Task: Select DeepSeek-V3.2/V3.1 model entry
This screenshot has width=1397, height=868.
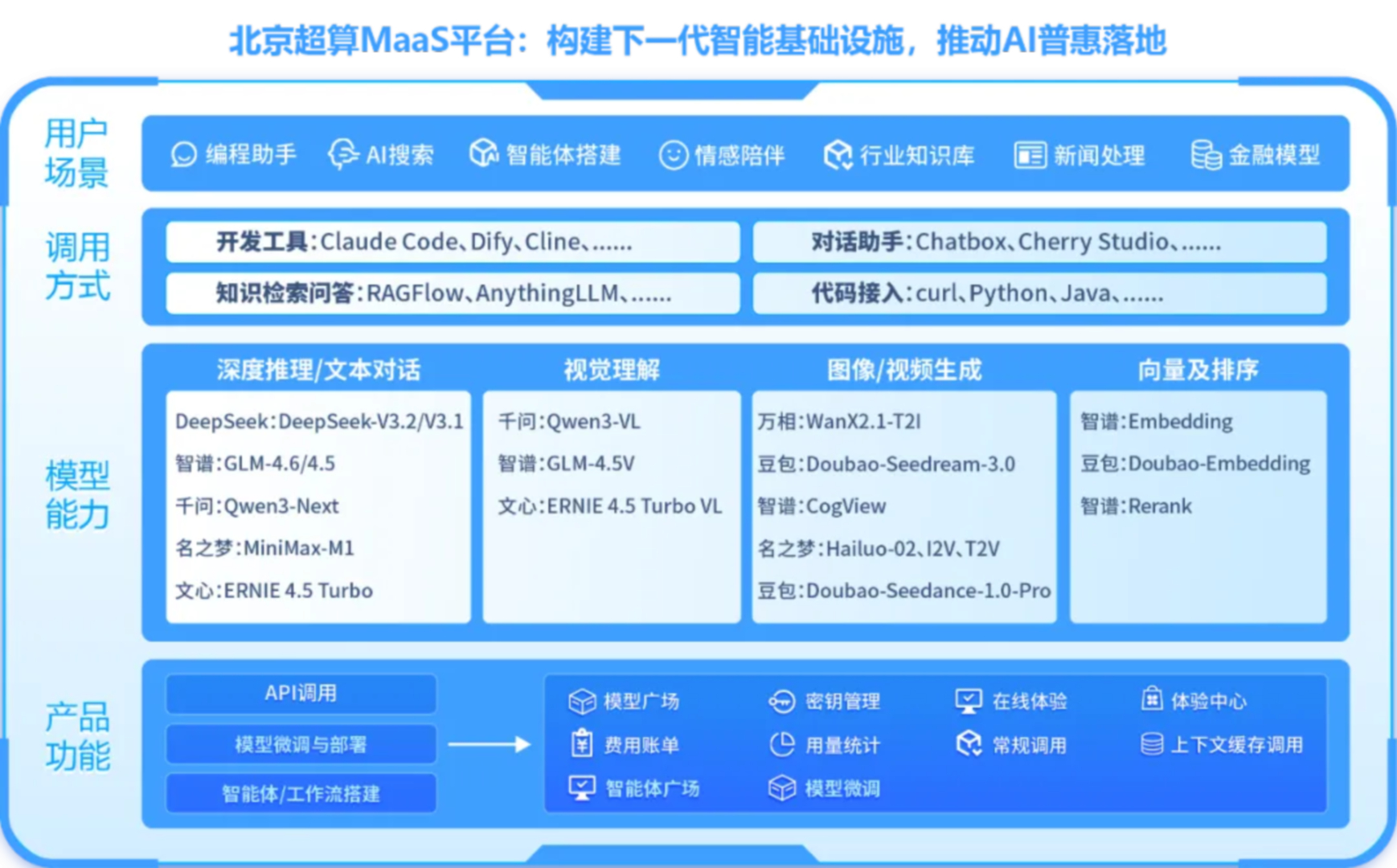Action: click(319, 421)
